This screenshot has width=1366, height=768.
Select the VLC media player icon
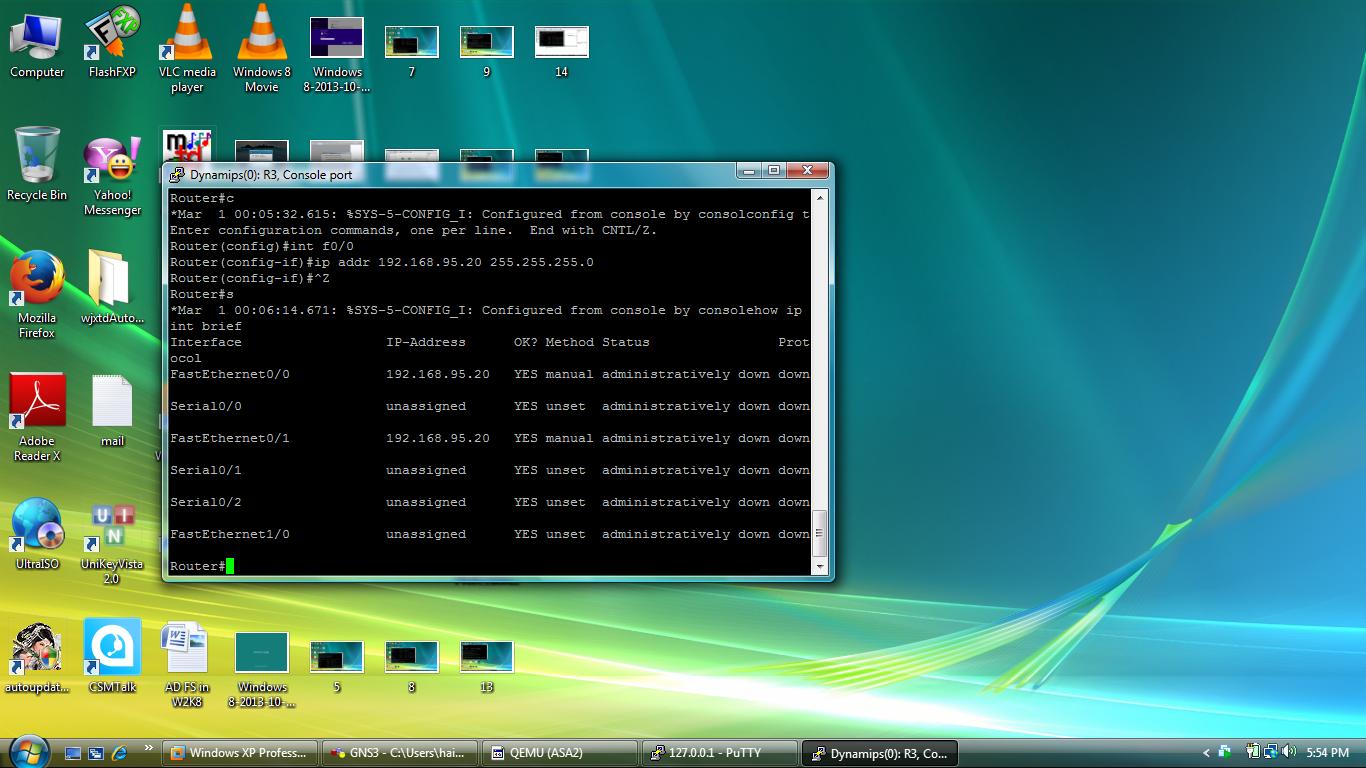[187, 37]
